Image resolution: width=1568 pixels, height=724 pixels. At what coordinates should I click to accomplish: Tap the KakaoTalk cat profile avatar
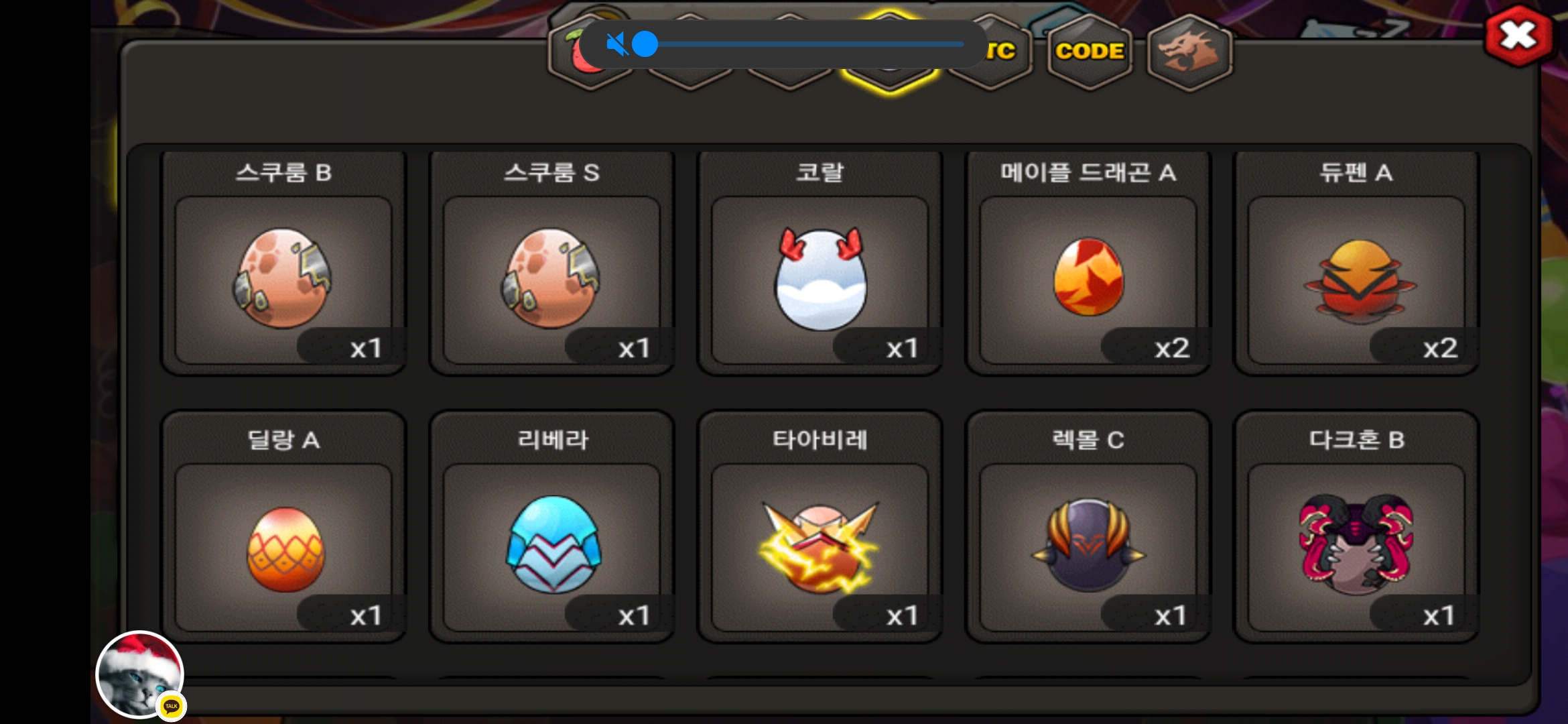[140, 674]
